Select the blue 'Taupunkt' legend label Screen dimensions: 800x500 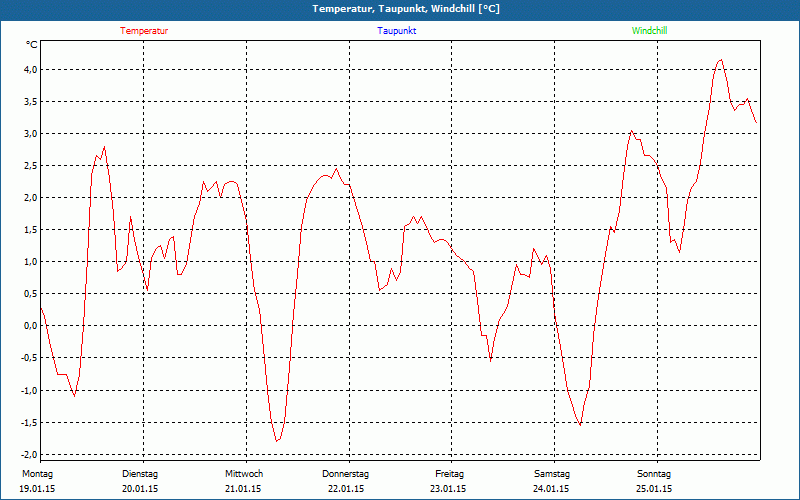point(396,31)
